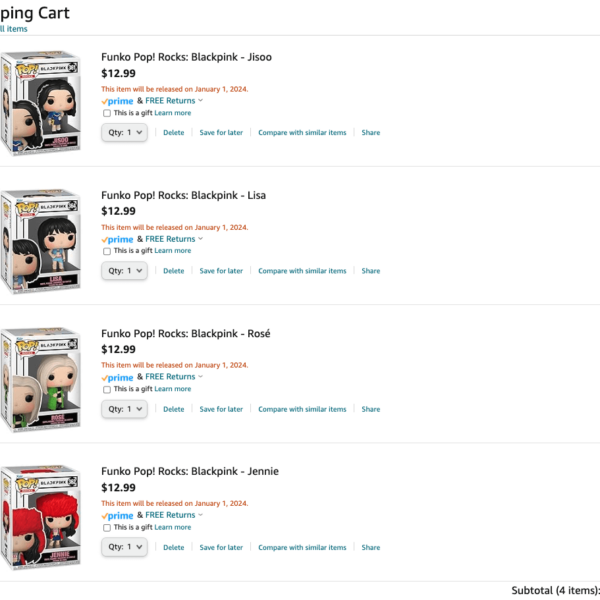The height and width of the screenshot is (600, 600).
Task: Click the Prime logo under the Lisa item
Action: pyautogui.click(x=117, y=239)
